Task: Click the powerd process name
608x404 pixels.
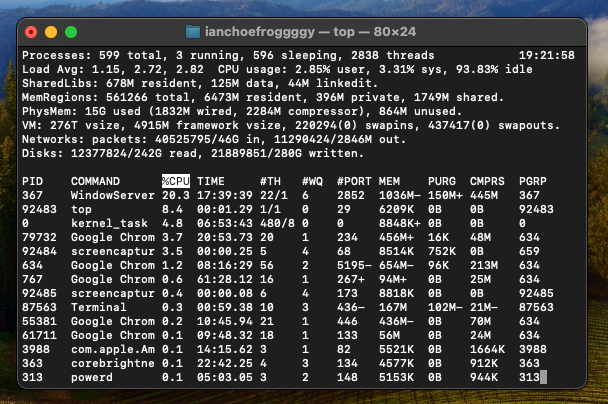Action: [x=91, y=376]
